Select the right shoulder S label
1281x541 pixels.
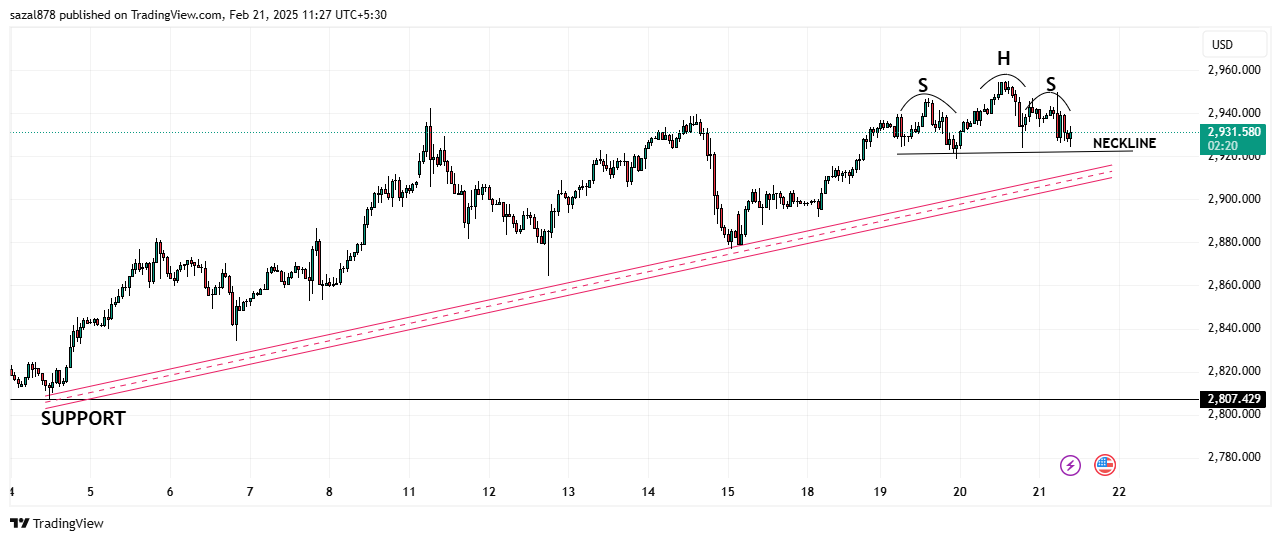pos(1051,84)
